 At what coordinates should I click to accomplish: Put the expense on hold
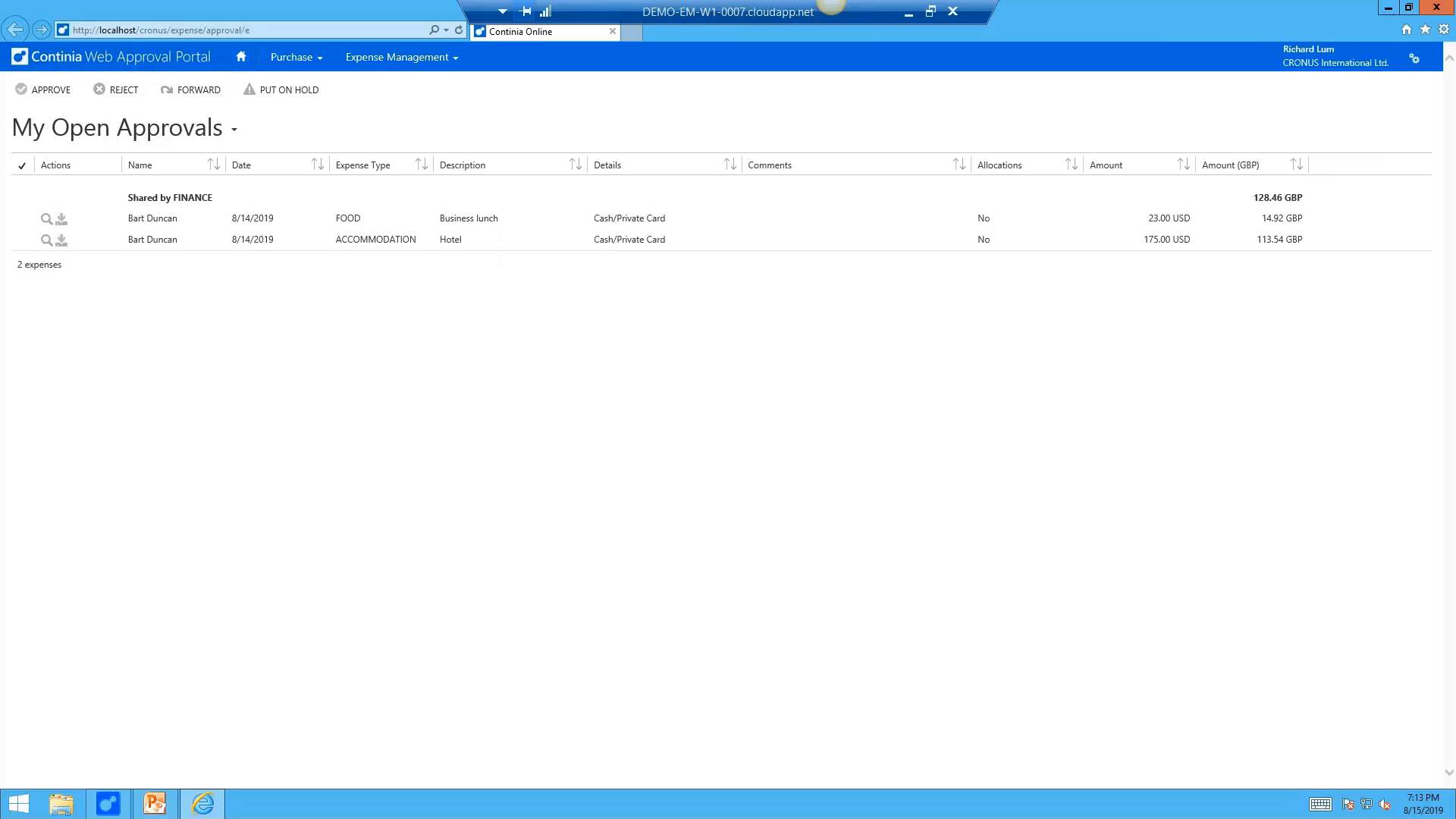281,89
